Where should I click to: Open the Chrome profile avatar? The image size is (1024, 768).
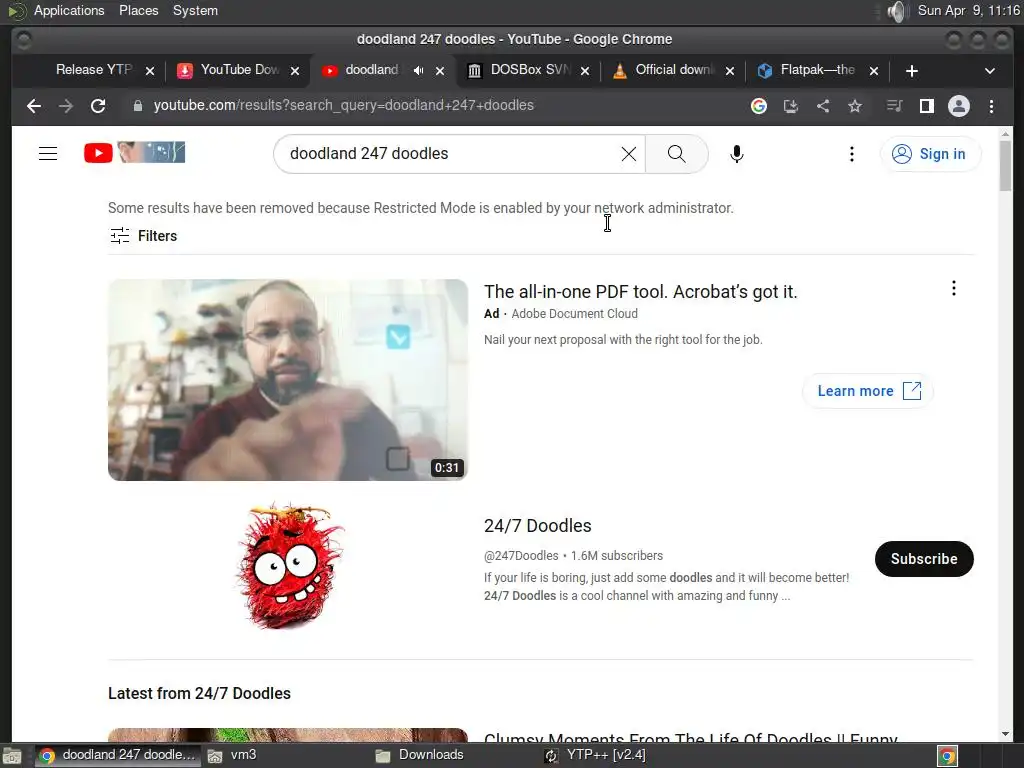click(x=959, y=106)
